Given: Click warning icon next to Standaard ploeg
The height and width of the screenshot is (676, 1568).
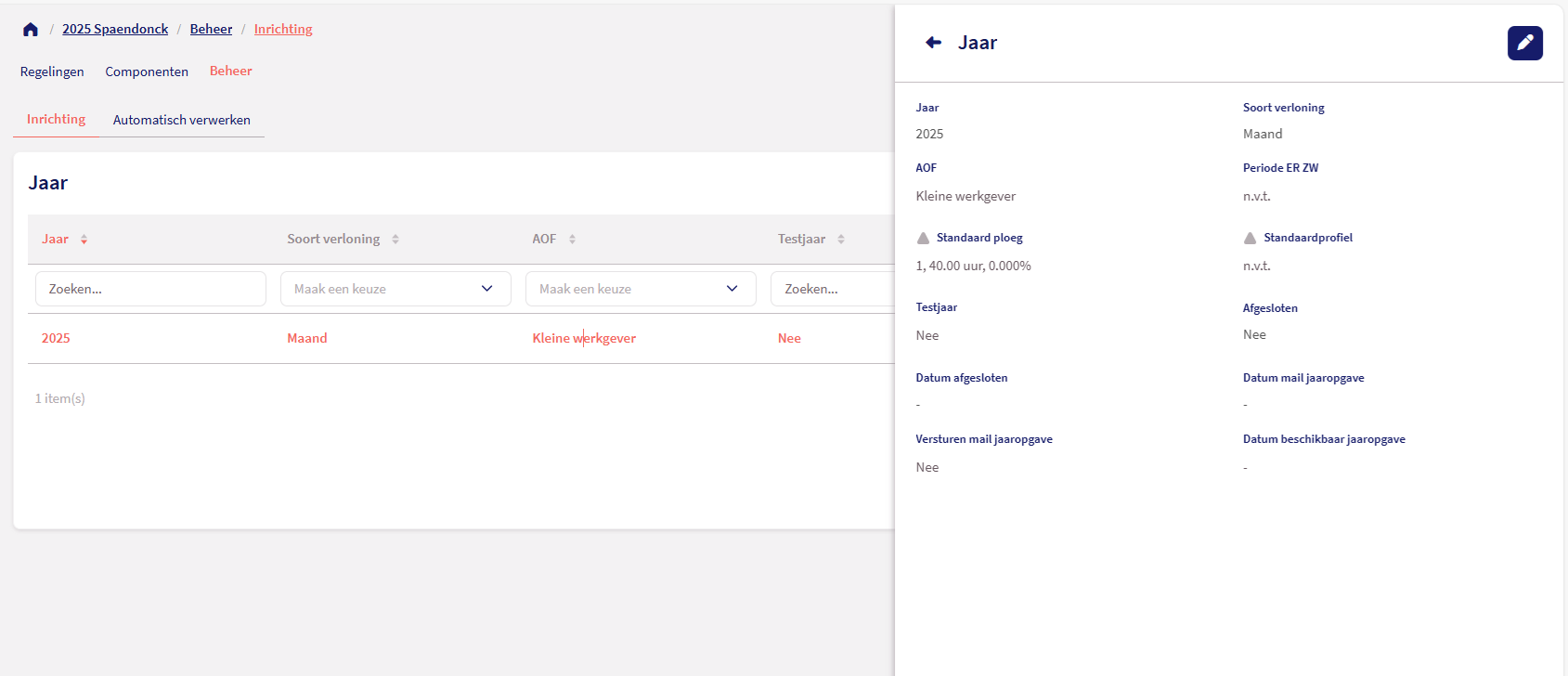Looking at the screenshot, I should [923, 239].
